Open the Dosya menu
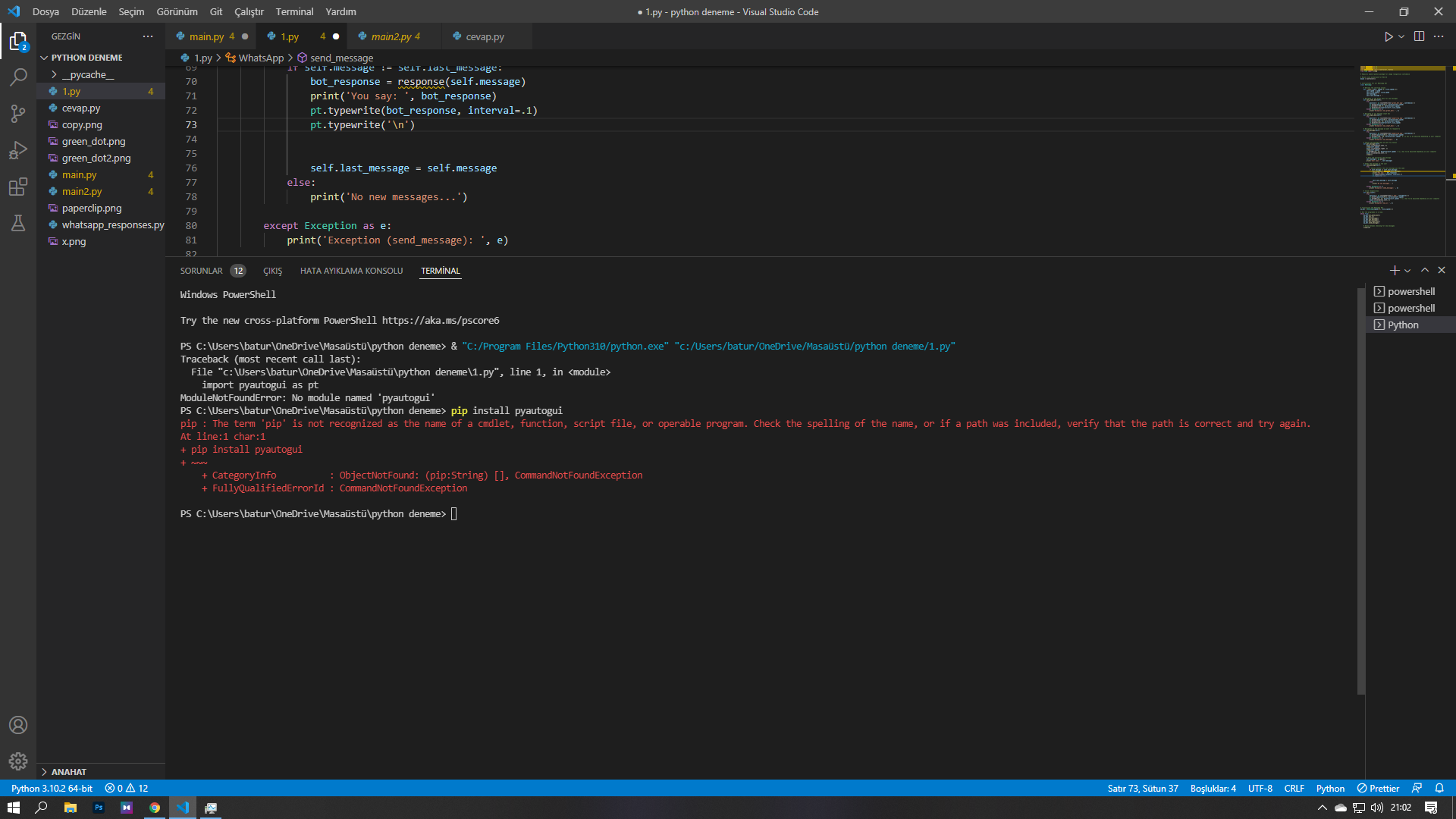 (x=45, y=11)
